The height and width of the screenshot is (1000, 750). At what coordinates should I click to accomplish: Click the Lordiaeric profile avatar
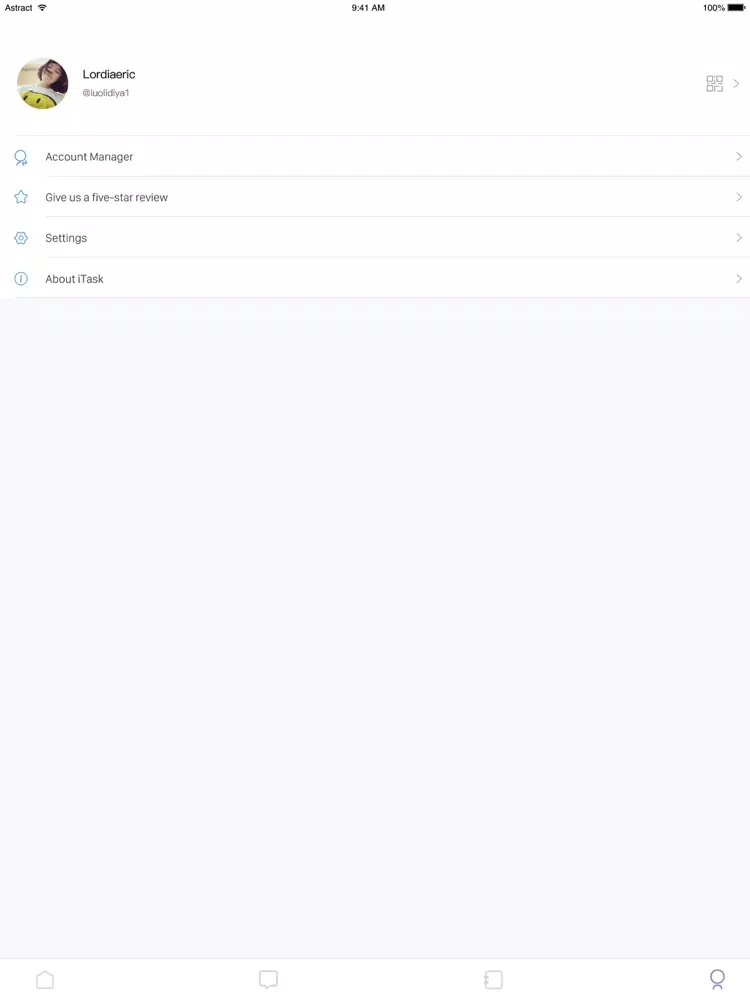43,84
